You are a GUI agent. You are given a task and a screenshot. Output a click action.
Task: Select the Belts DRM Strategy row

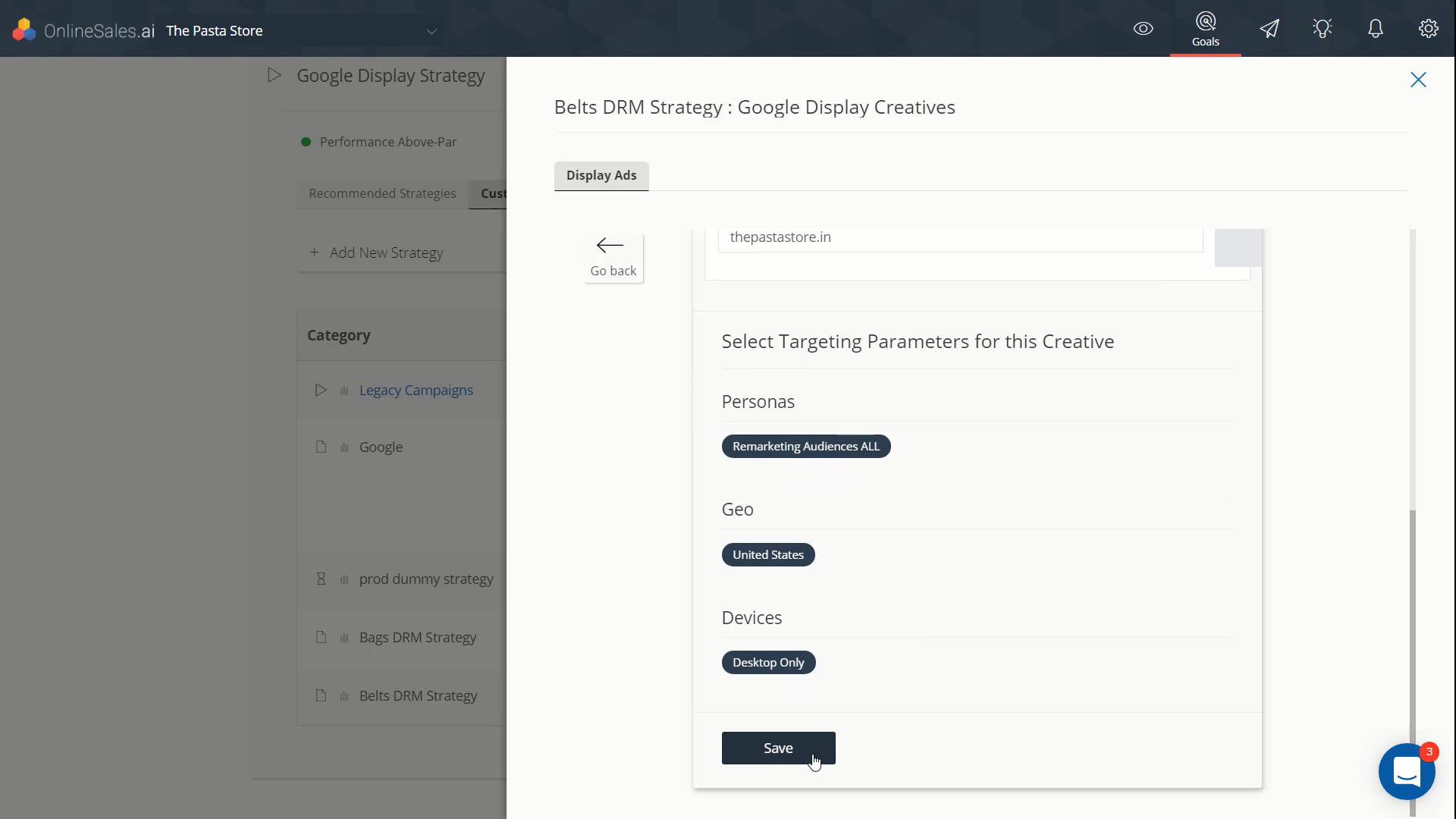pyautogui.click(x=402, y=695)
